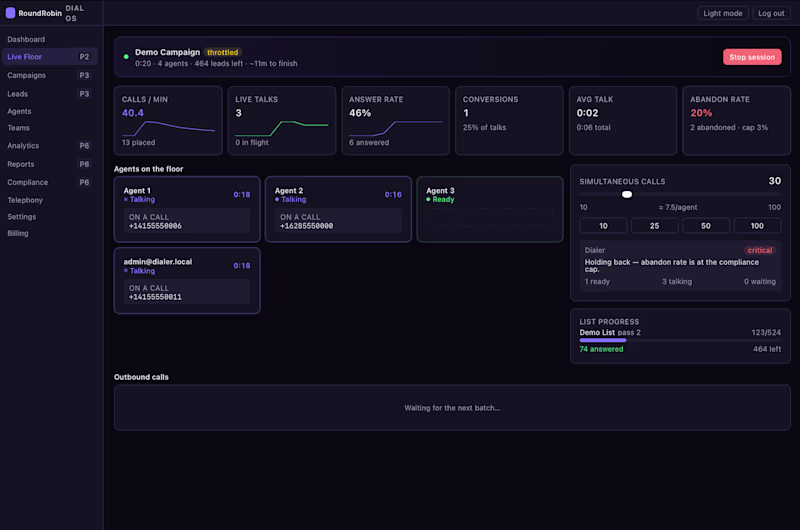Switch to Light mode
The height and width of the screenshot is (530, 800).
(x=722, y=13)
